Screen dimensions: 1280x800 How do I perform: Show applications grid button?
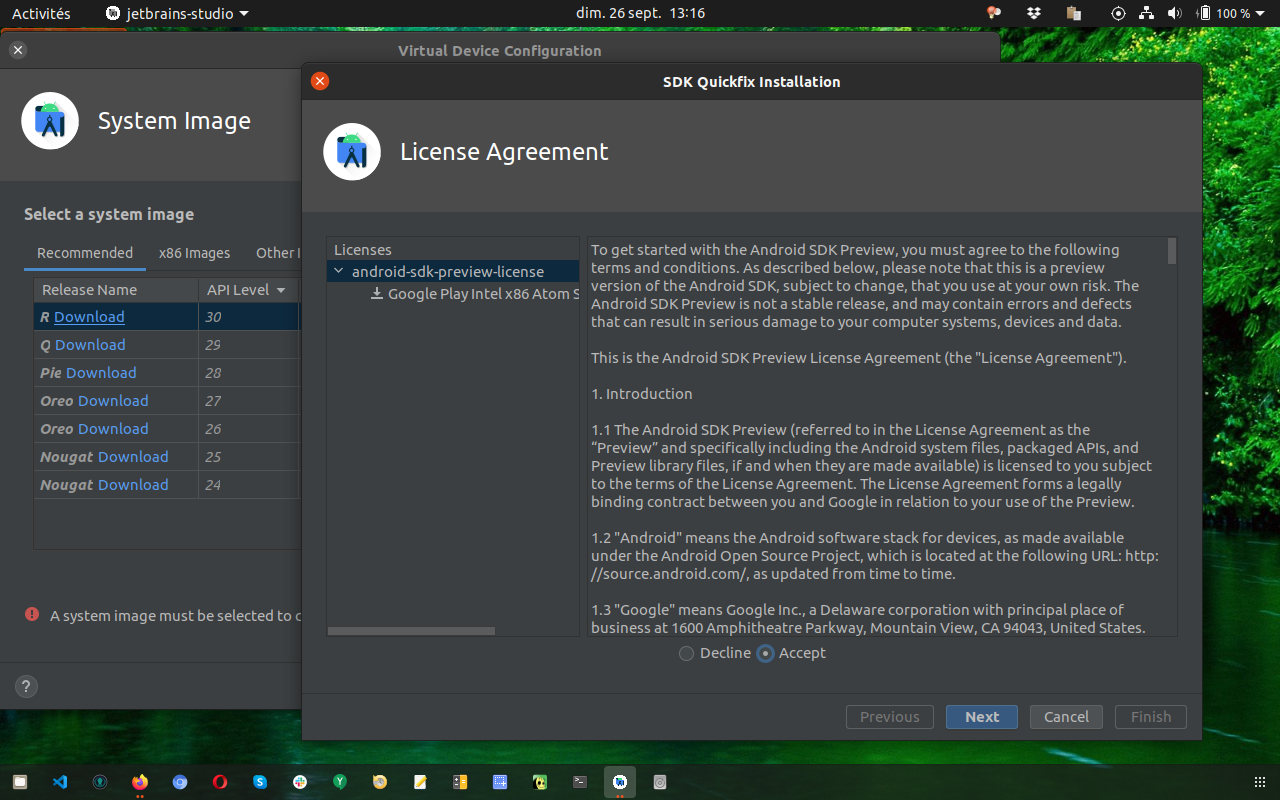coord(1259,782)
